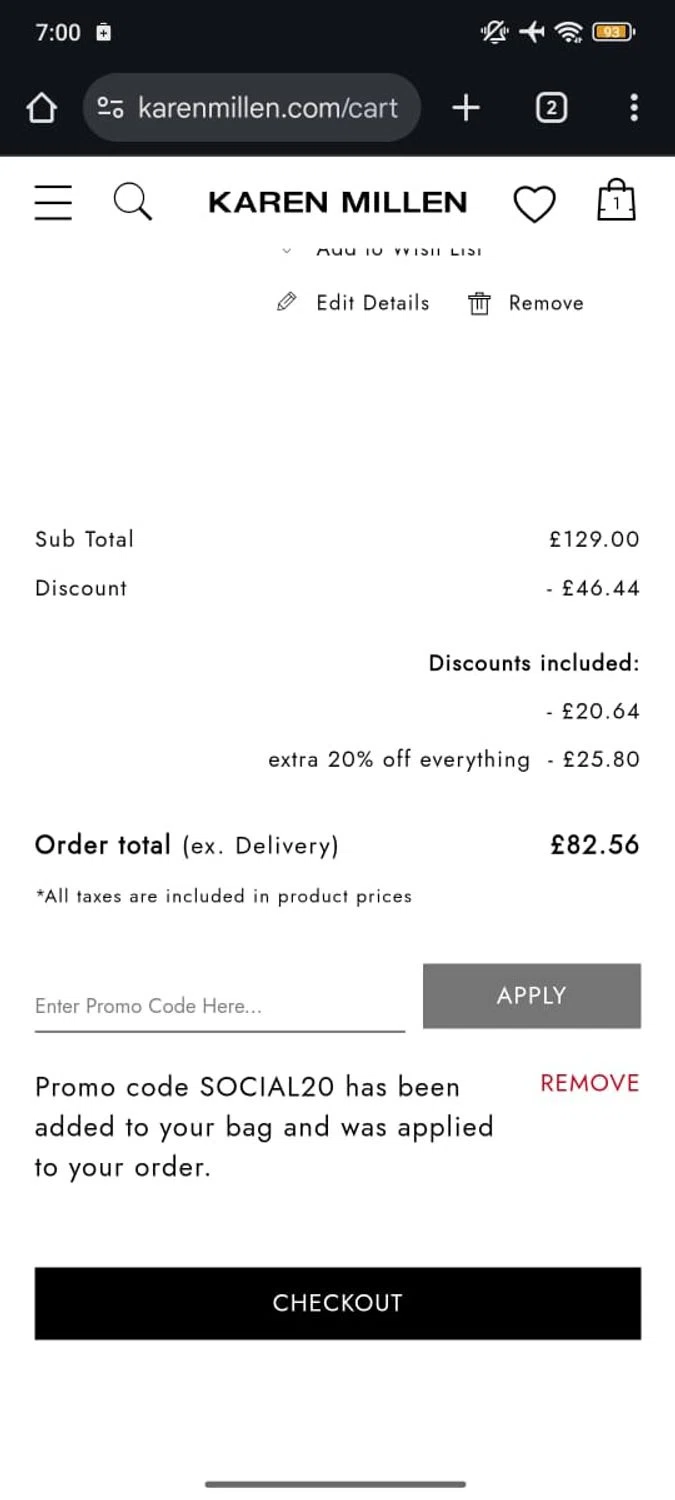Remove the SOCIAL20 promo code
This screenshot has width=675, height=1500.
(x=589, y=1083)
